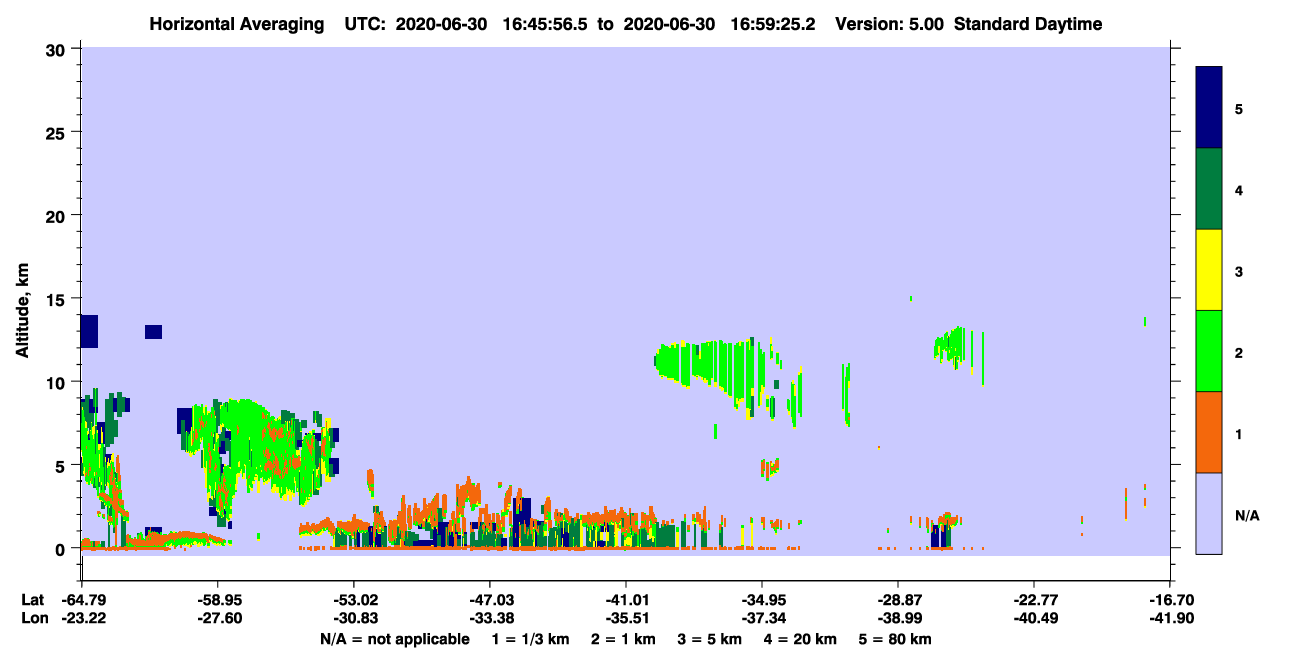The width and height of the screenshot is (1300, 667).
Task: Click the longitude value -41.90
Action: tap(1170, 618)
